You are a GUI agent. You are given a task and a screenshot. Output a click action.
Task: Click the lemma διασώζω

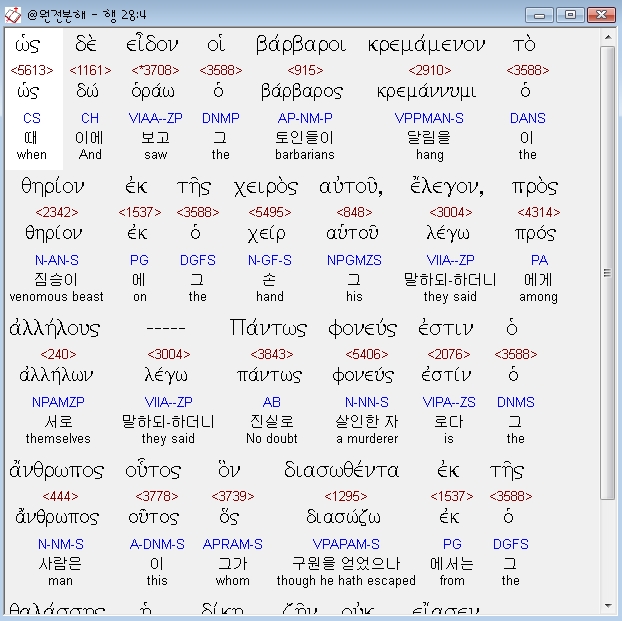pyautogui.click(x=343, y=518)
